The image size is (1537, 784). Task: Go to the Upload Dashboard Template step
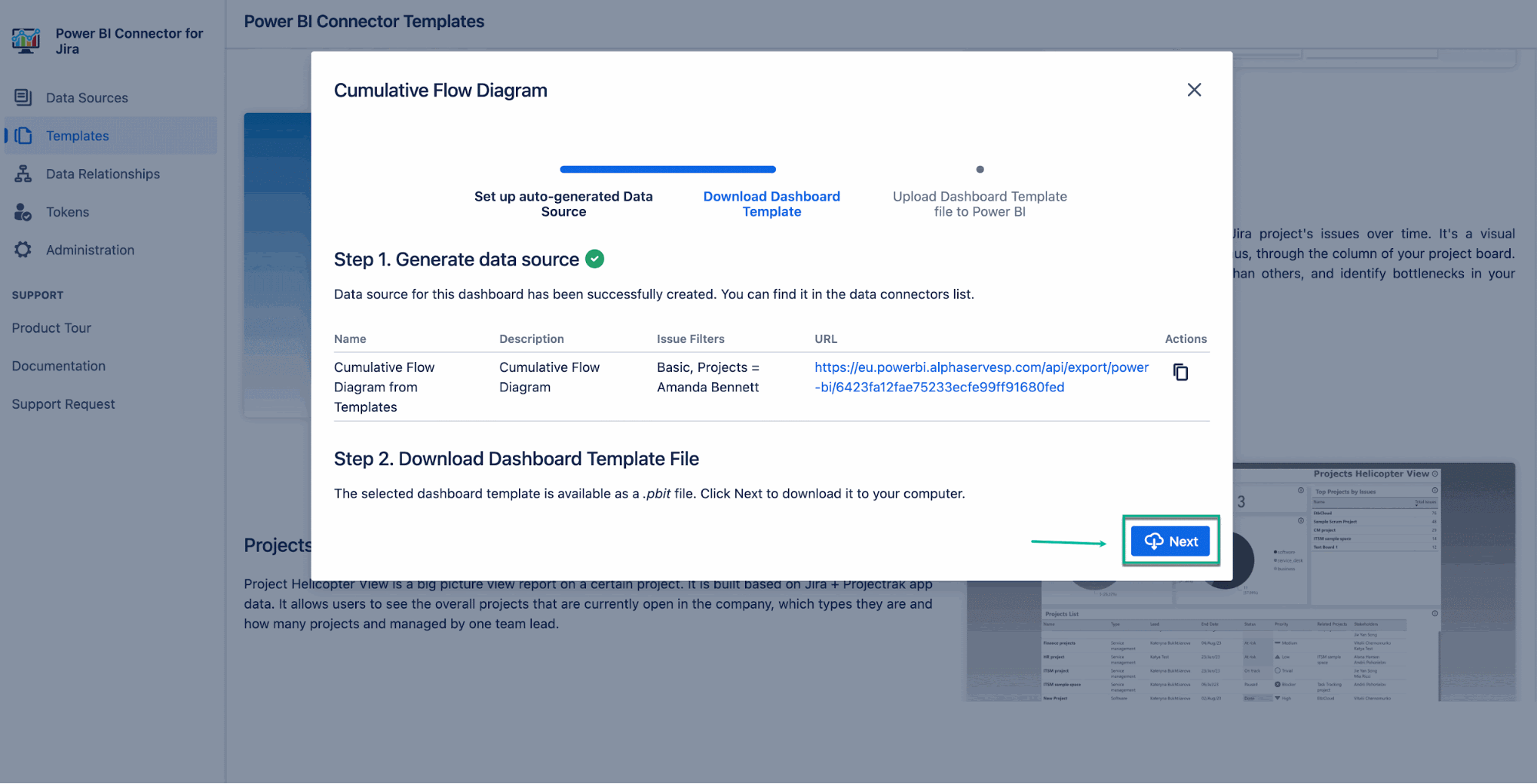(980, 204)
